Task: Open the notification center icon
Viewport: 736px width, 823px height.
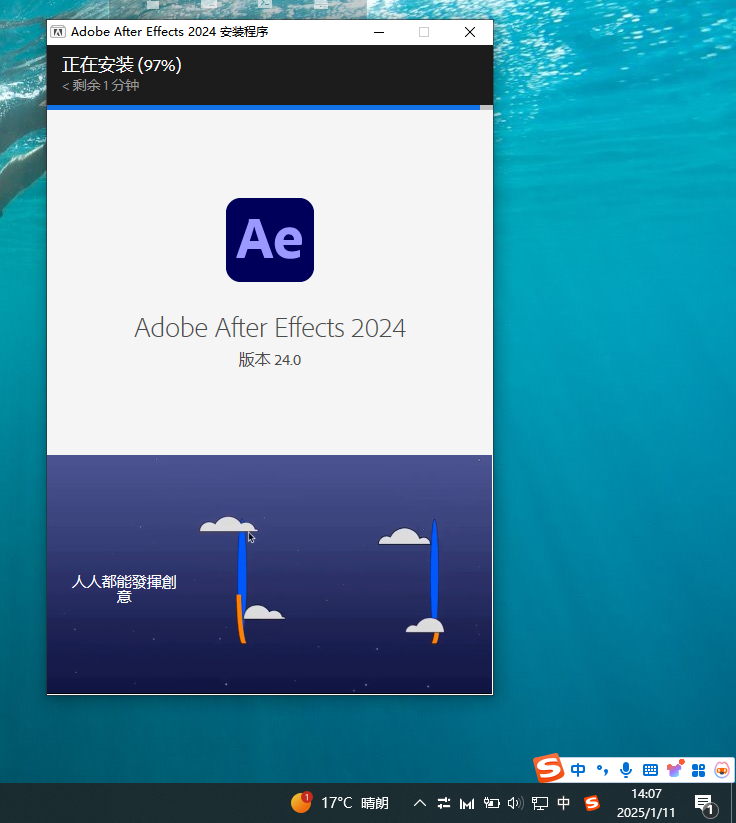Action: pos(705,804)
